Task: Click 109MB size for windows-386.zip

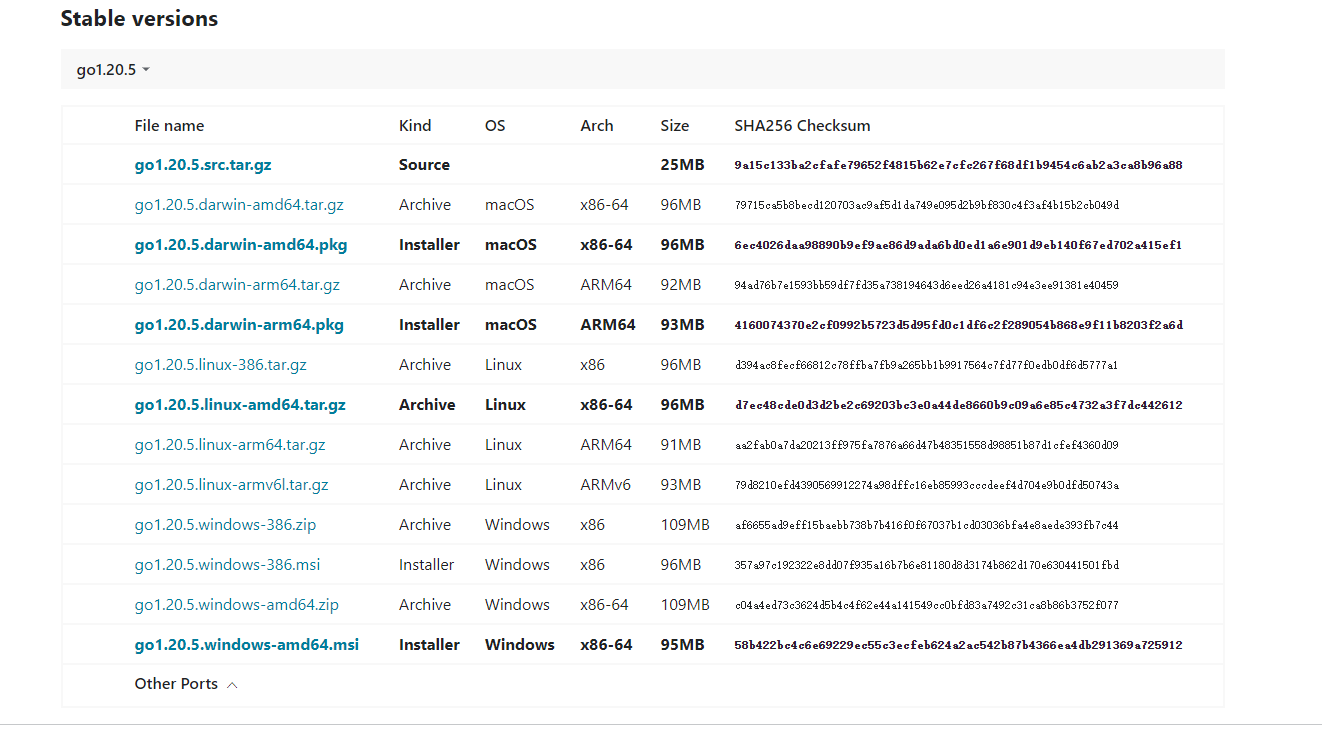Action: pos(685,525)
